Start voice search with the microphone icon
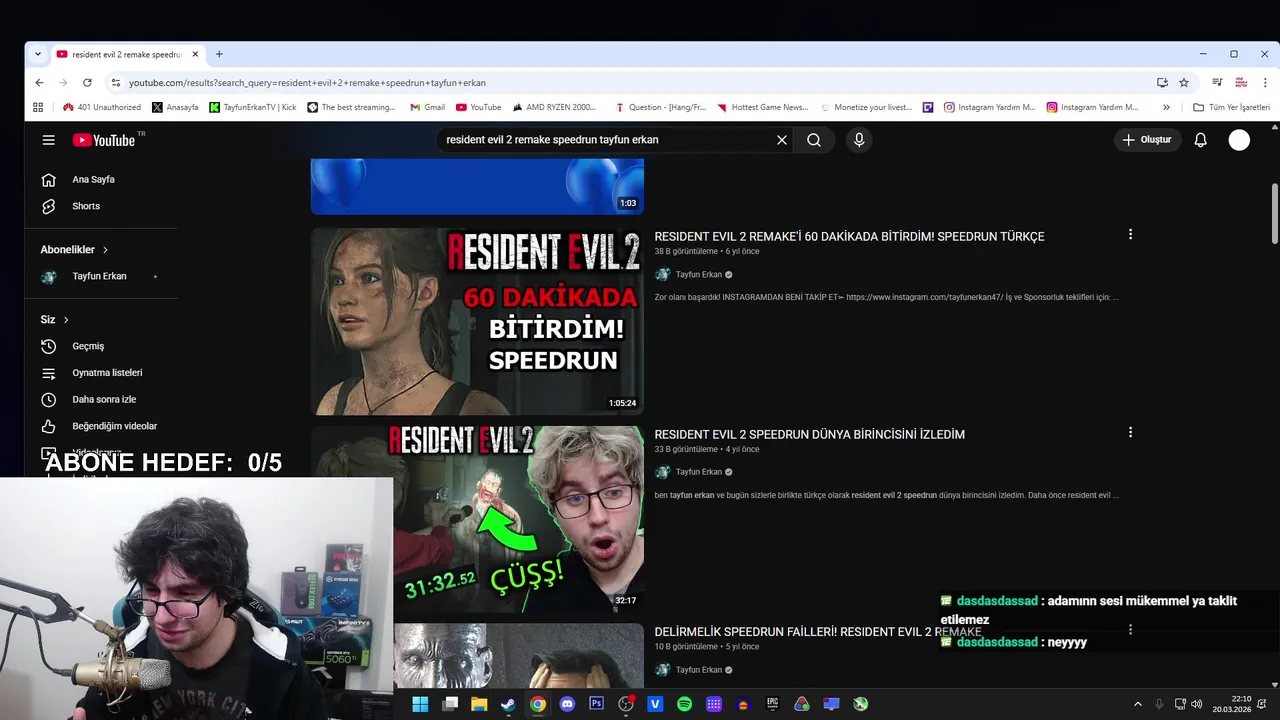The width and height of the screenshot is (1280, 720). pyautogui.click(x=859, y=140)
